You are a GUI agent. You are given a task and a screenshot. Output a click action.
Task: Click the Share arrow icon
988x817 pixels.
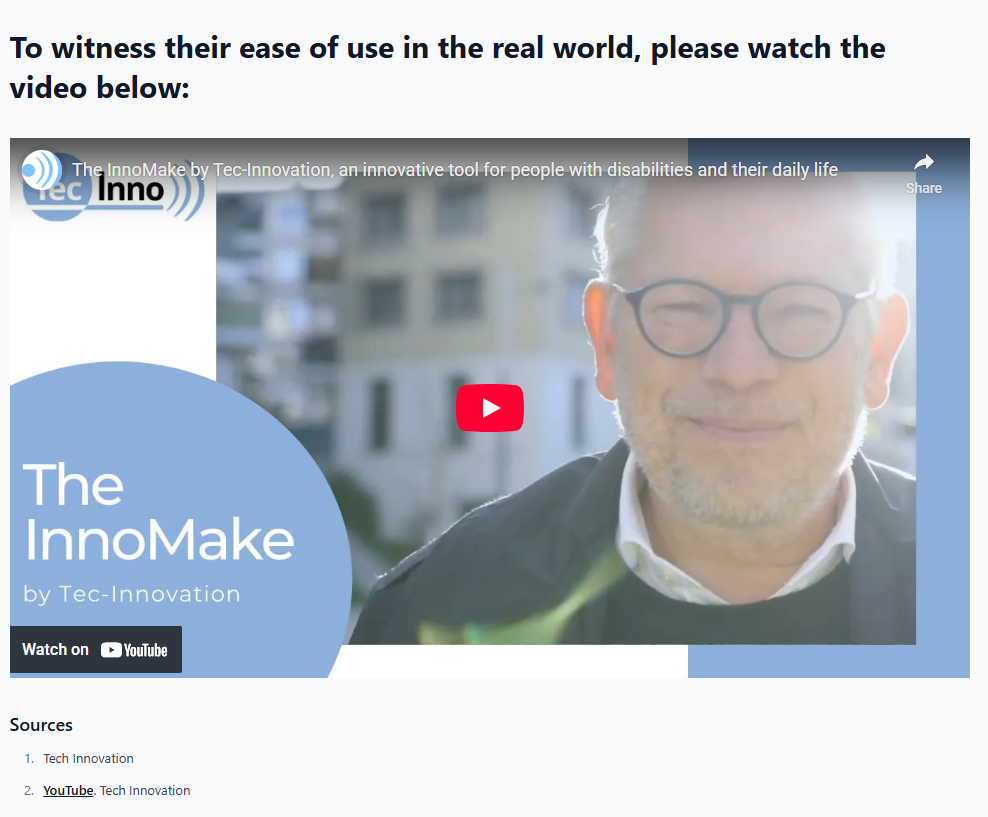[924, 163]
